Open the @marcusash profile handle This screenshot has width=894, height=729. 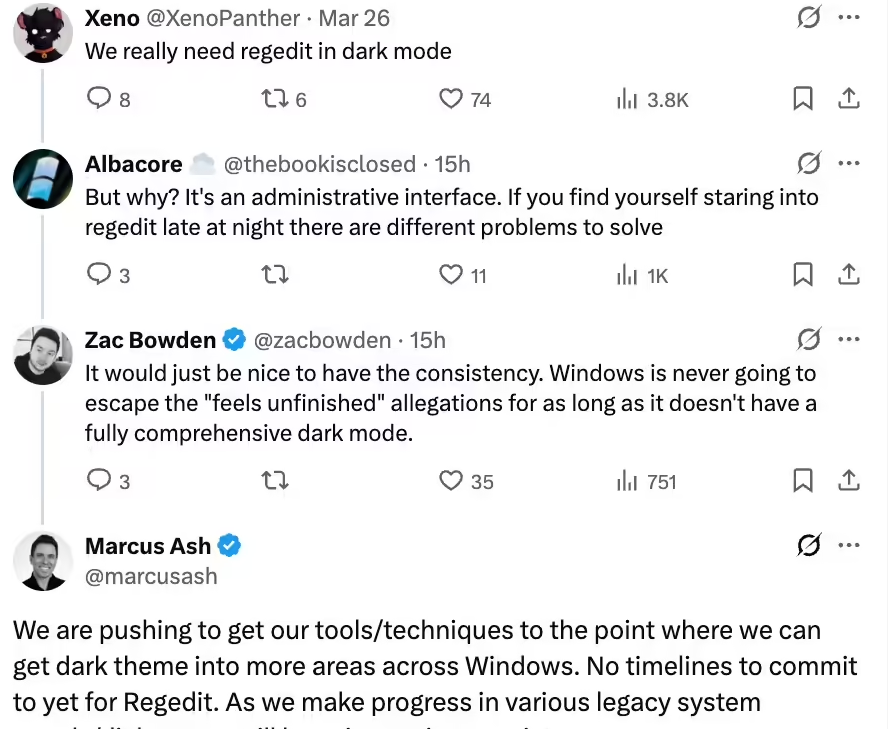click(x=151, y=576)
